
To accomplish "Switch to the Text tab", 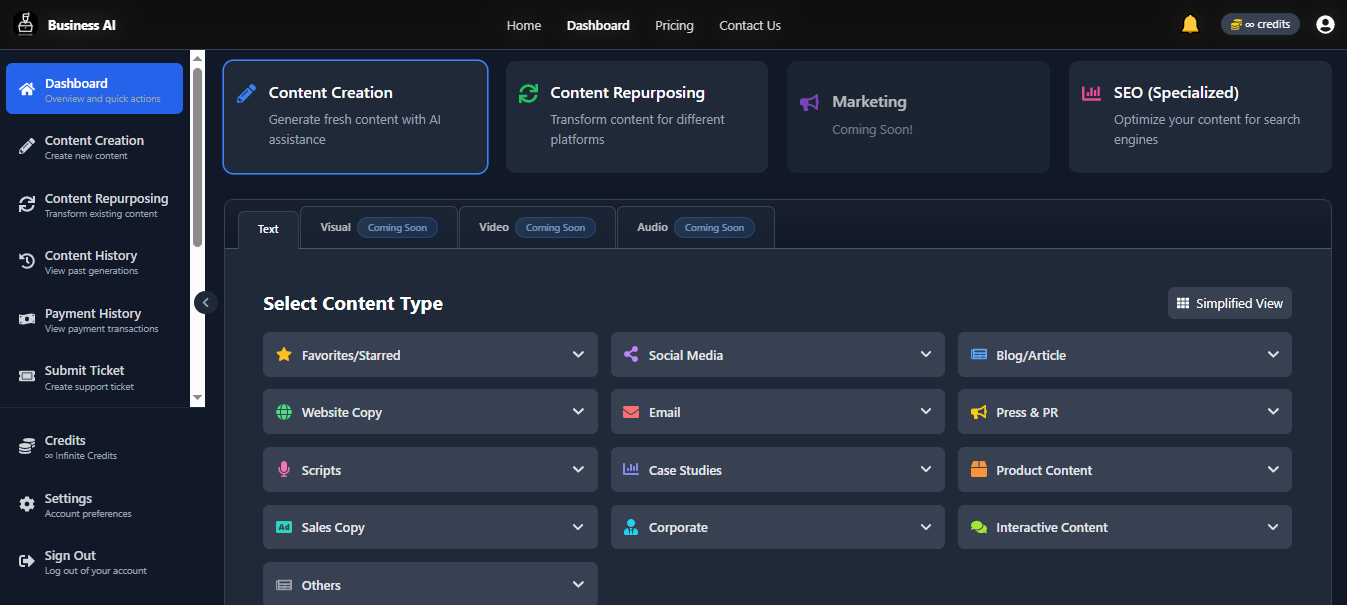I will pos(268,229).
